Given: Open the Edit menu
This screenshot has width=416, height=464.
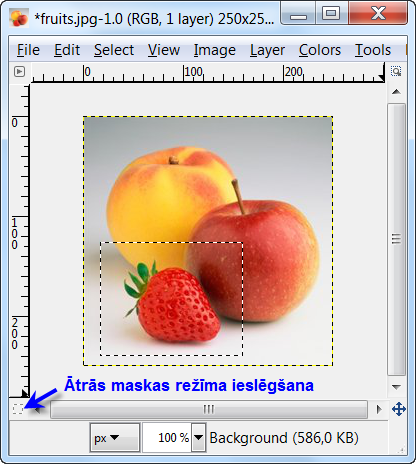Looking at the screenshot, I should coord(67,50).
